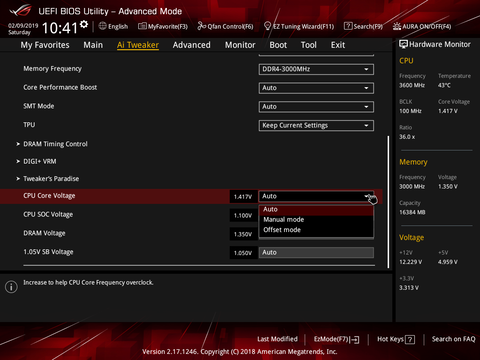Expand Tweaker's Paradise submenu
480x360 pixels.
coord(51,179)
